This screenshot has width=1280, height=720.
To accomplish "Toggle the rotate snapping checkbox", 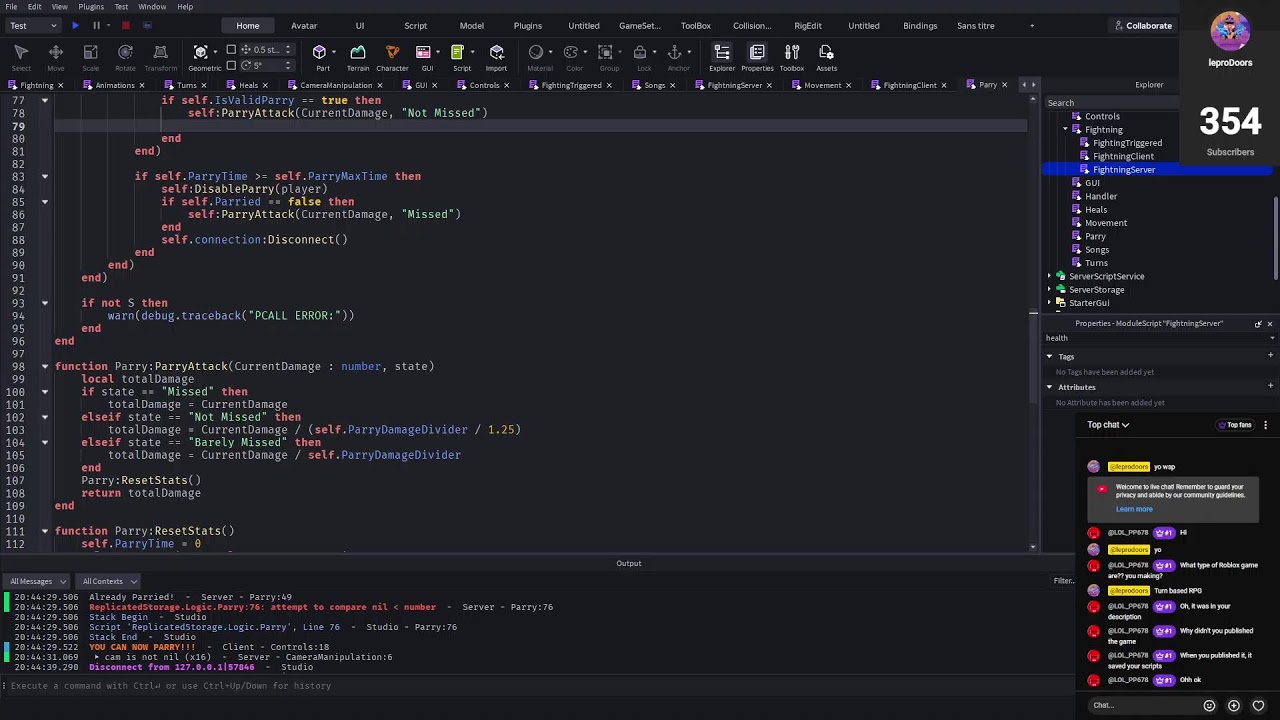I will coord(231,65).
